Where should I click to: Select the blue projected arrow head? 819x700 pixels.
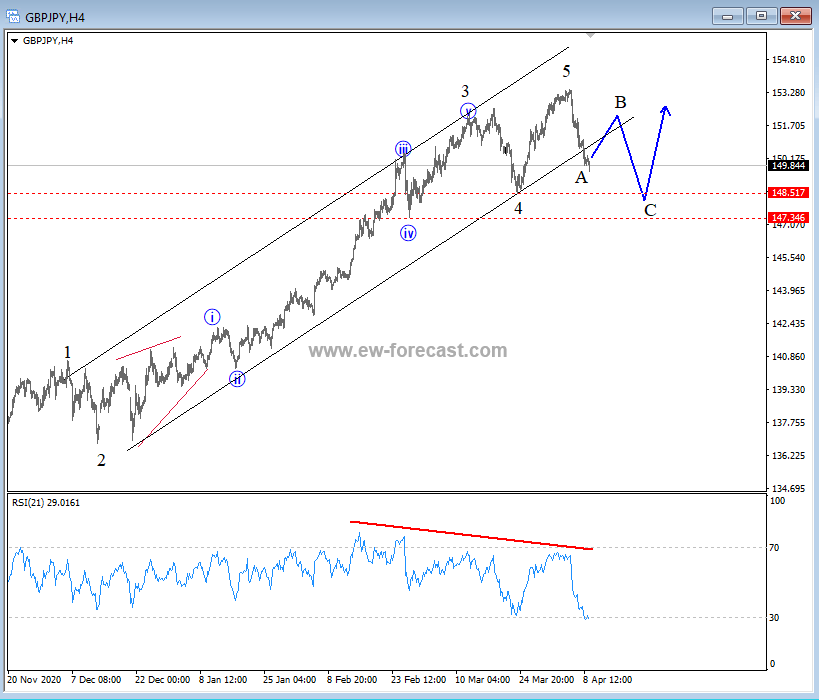[665, 109]
